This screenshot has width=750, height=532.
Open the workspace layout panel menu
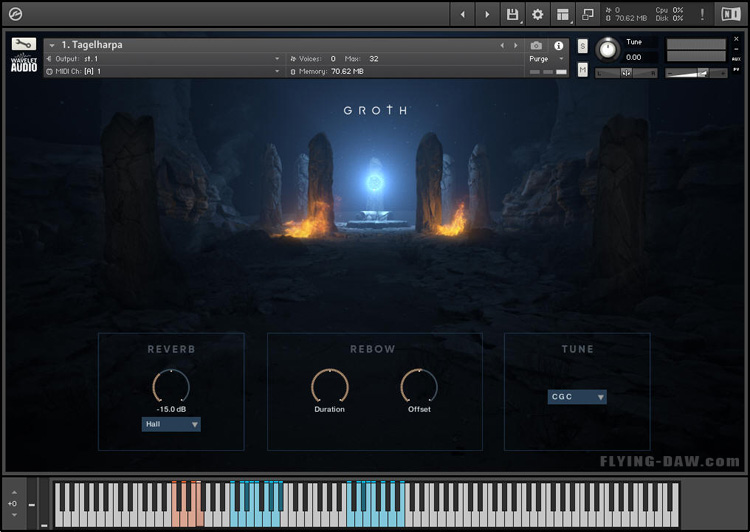coord(563,15)
